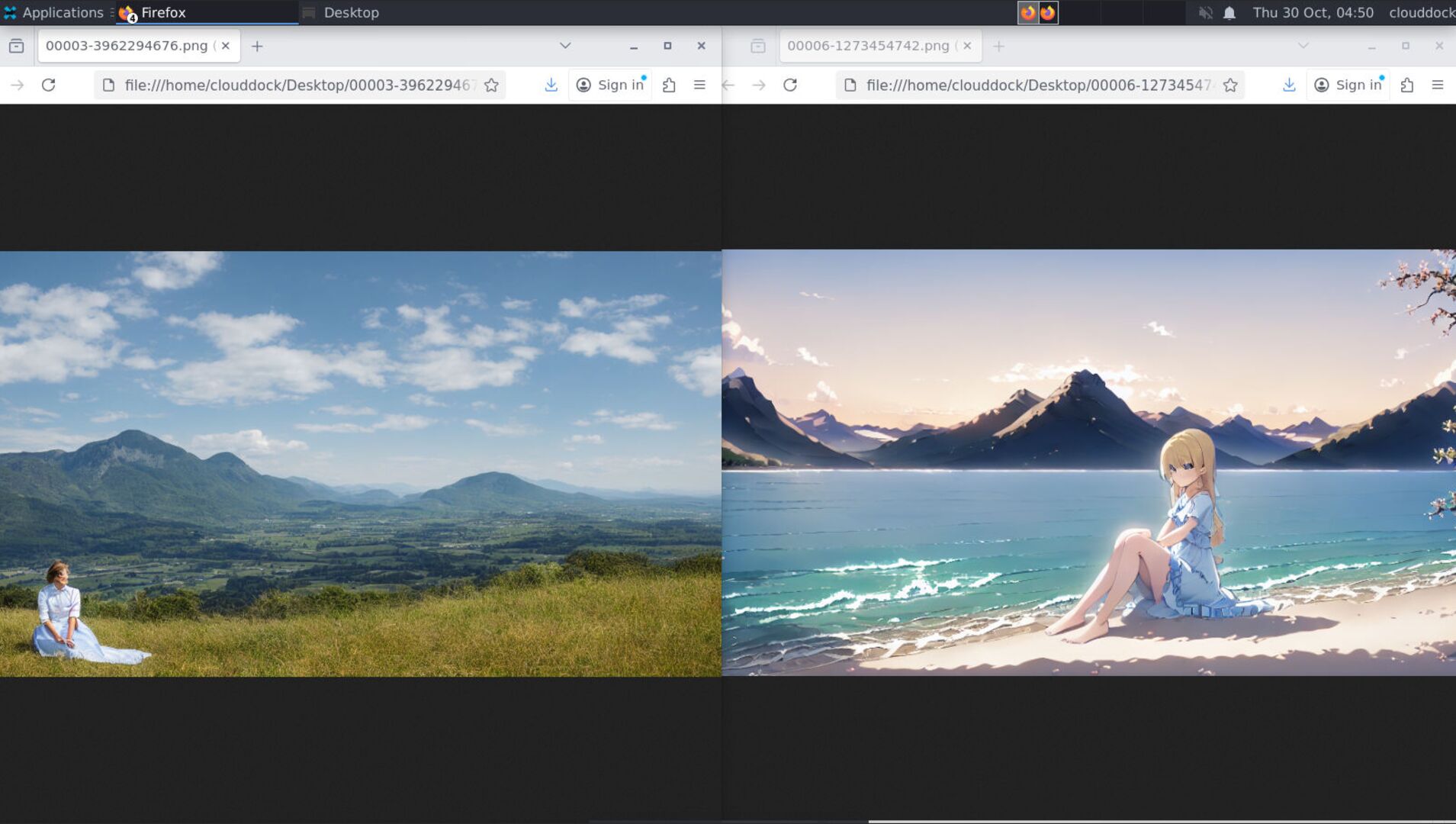1456x824 pixels.
Task: Open the notifications bell in the top panel
Action: tap(1229, 13)
